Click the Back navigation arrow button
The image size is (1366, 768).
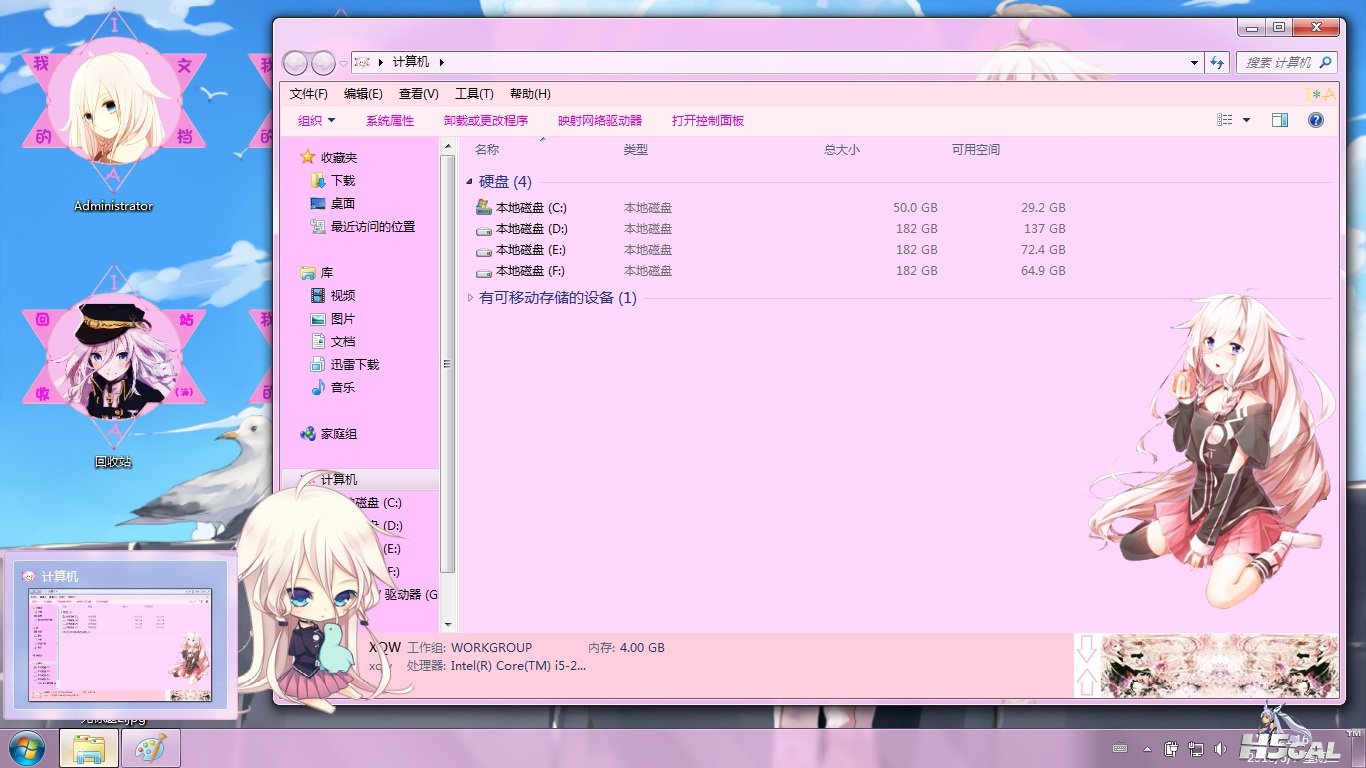295,63
